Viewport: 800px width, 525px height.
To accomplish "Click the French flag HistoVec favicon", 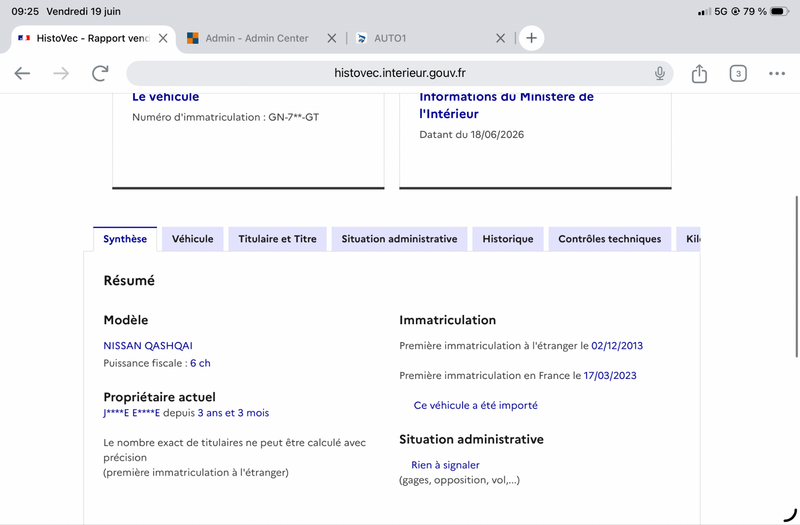I will (x=24, y=38).
